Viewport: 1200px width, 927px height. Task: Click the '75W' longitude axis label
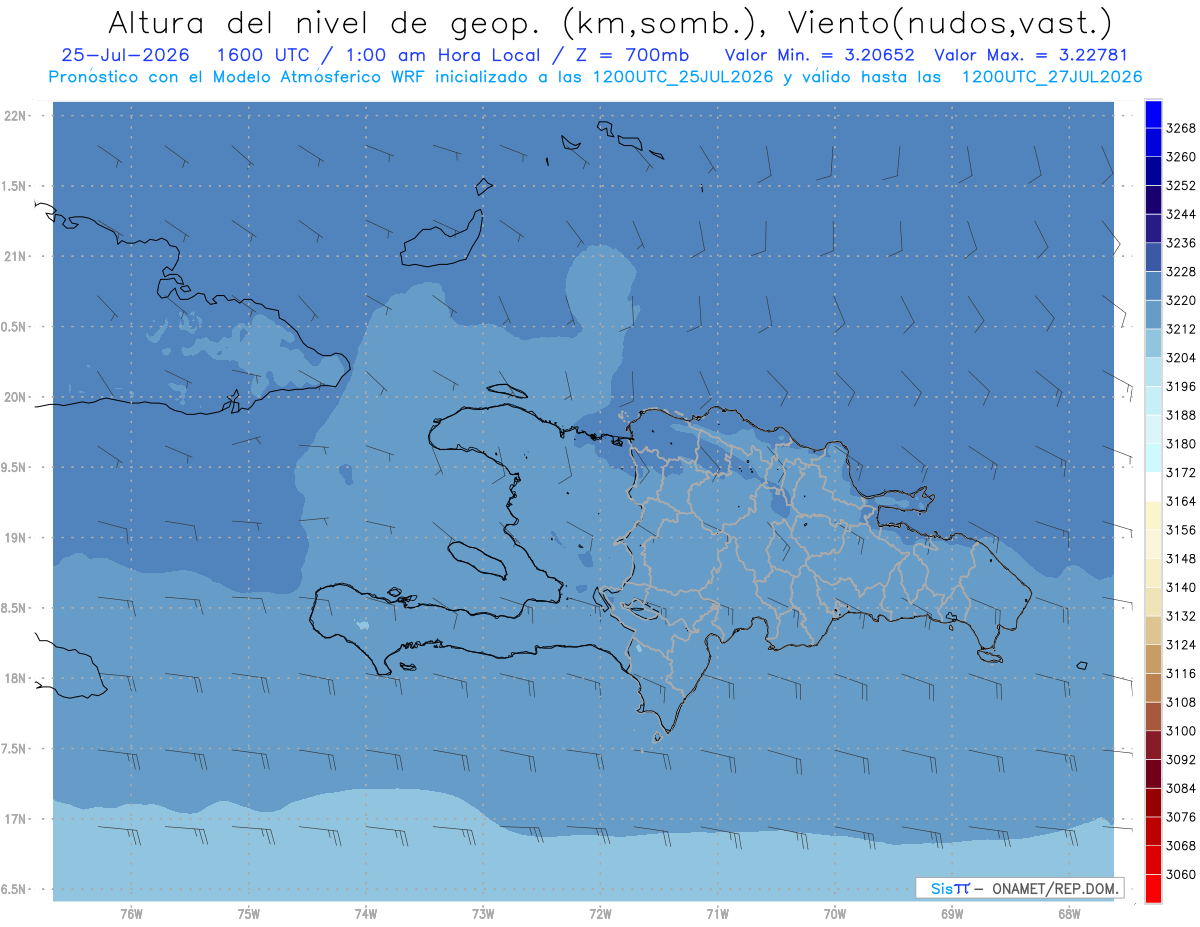248,914
